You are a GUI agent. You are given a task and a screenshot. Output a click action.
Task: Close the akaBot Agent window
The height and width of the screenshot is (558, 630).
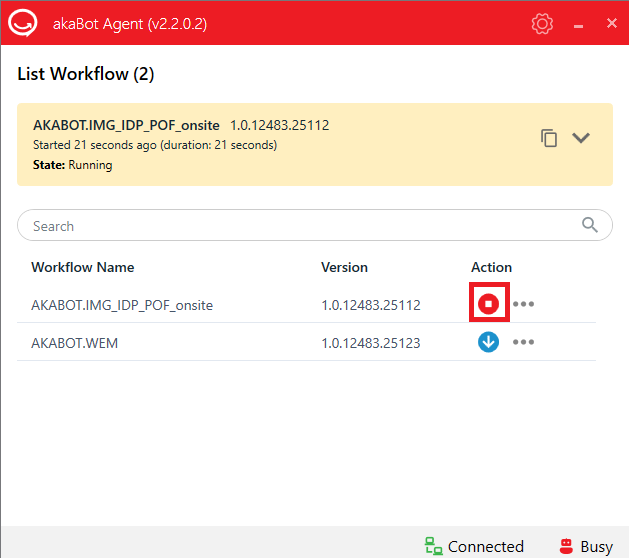[612, 23]
